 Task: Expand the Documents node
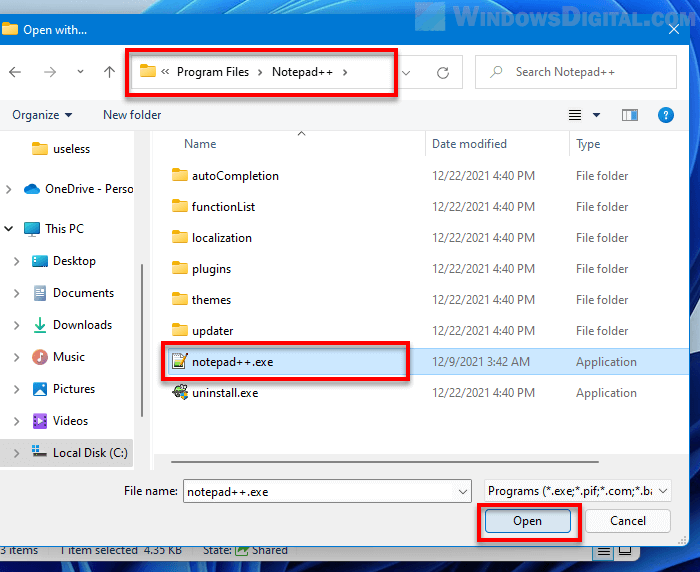click(x=17, y=293)
